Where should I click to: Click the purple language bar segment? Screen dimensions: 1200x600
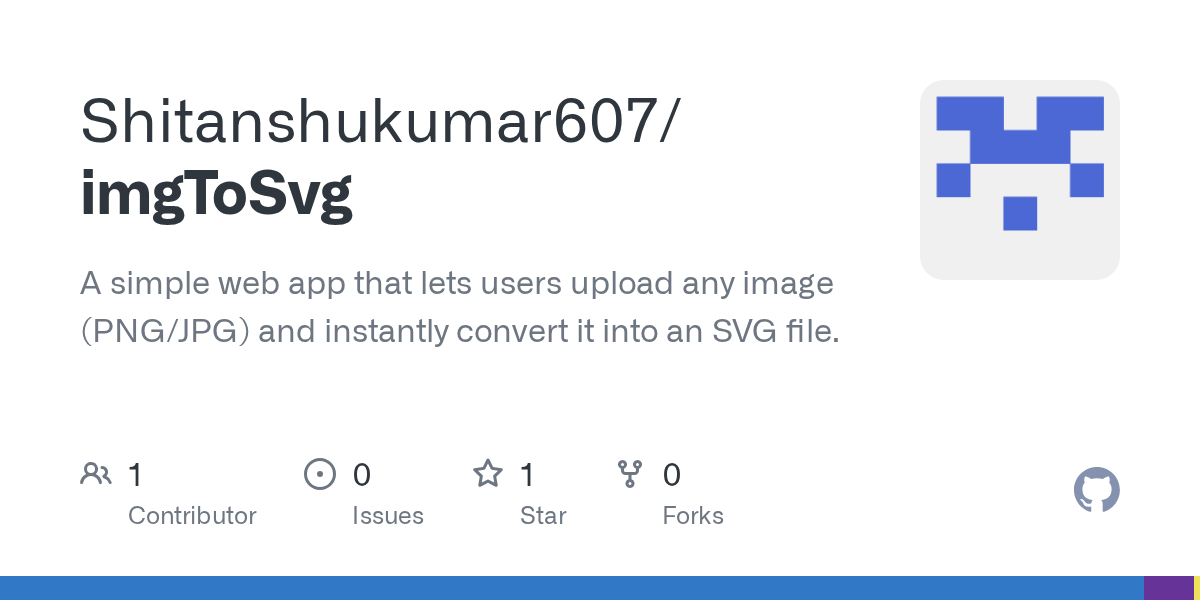pyautogui.click(x=1169, y=588)
